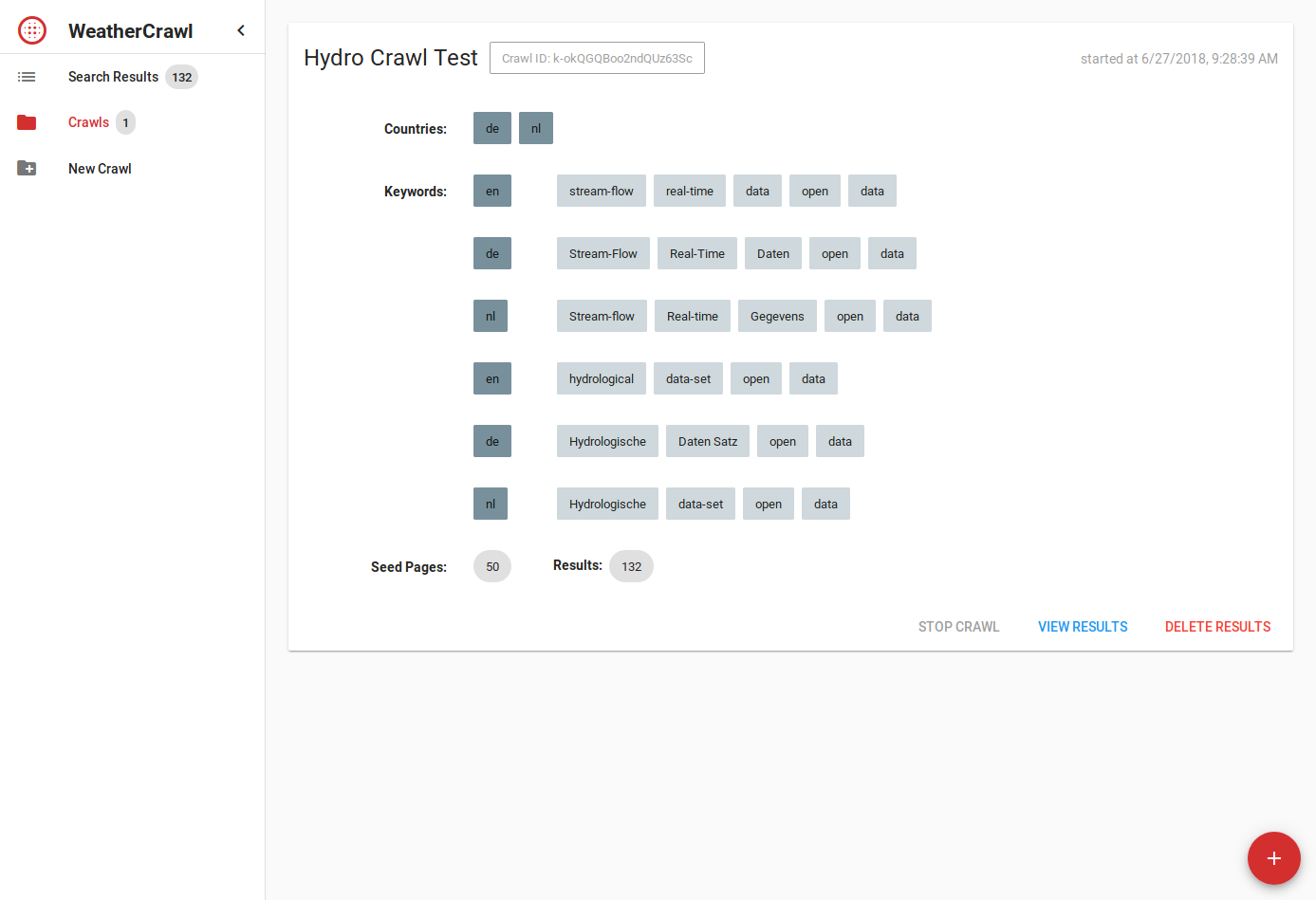Click the 'Real-Time' capitalized keyword chip
This screenshot has height=900, width=1316.
pyautogui.click(x=697, y=253)
